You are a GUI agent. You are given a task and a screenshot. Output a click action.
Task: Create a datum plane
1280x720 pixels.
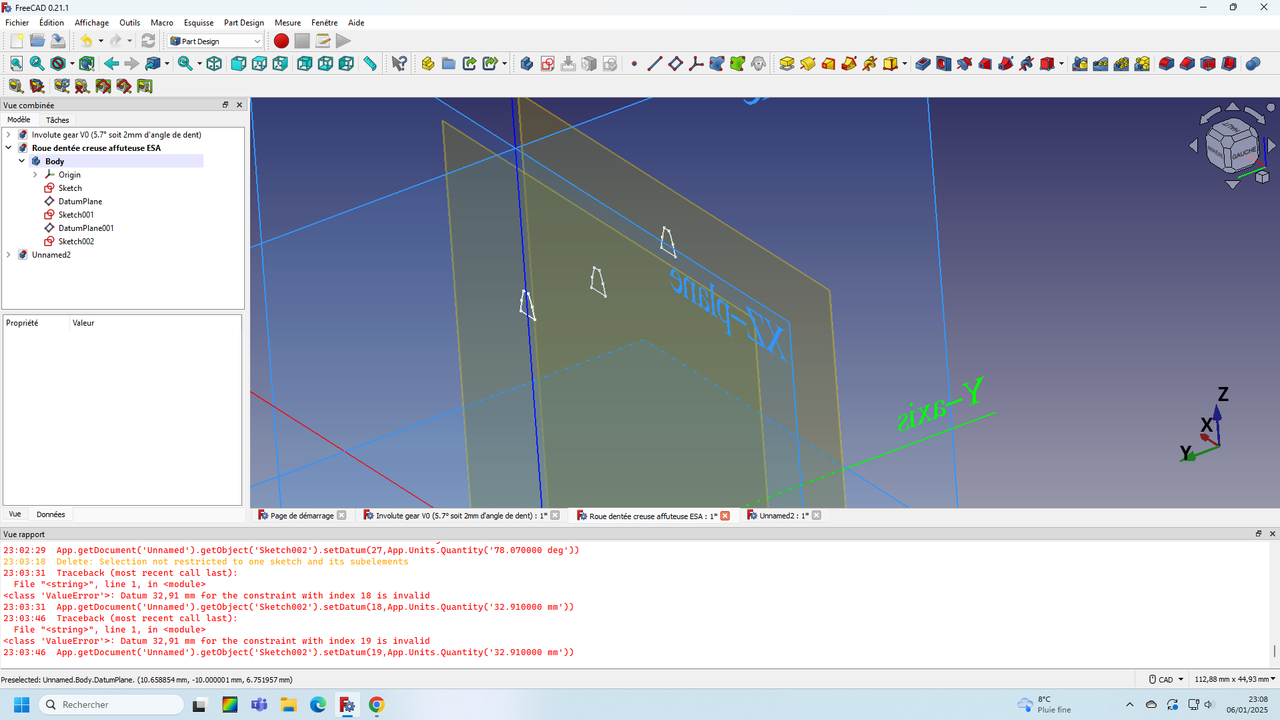pos(675,63)
